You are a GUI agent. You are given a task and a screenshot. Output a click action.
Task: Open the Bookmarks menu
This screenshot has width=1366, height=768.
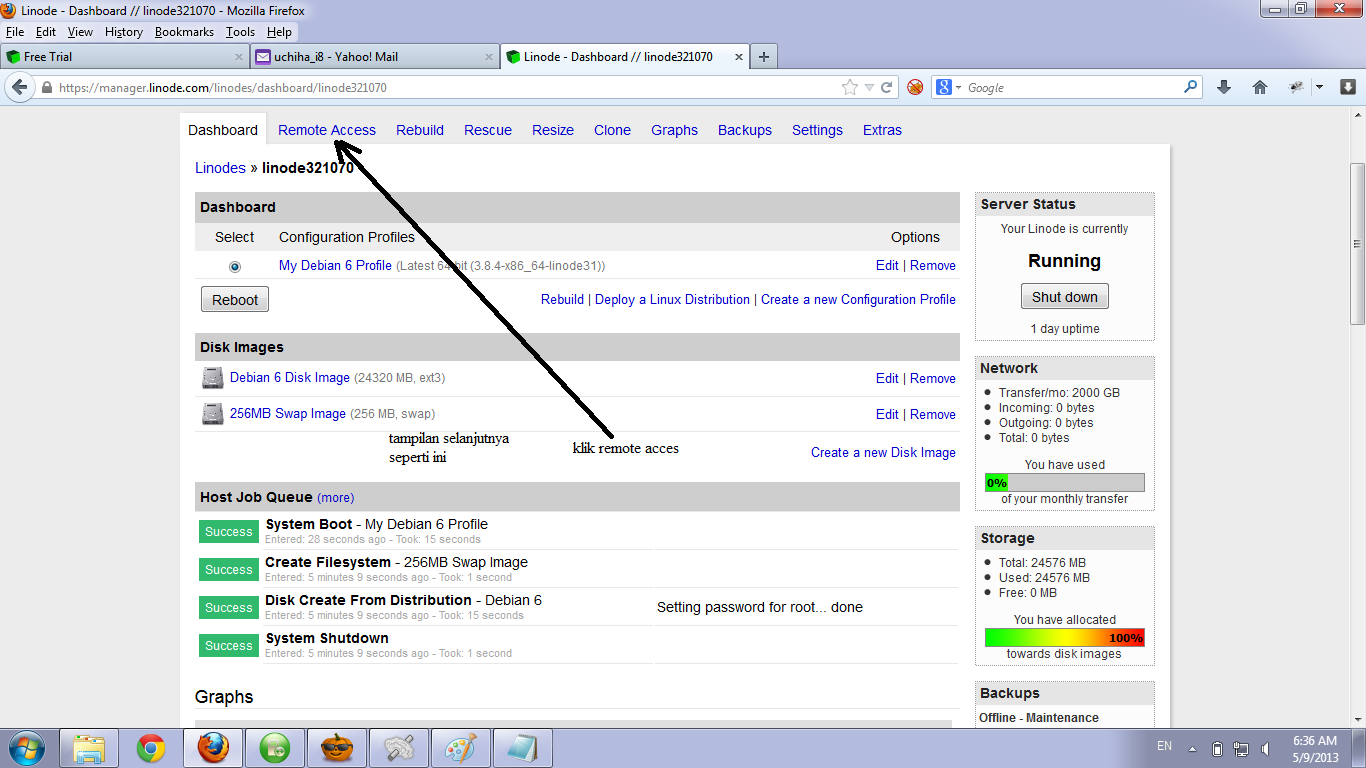point(184,32)
